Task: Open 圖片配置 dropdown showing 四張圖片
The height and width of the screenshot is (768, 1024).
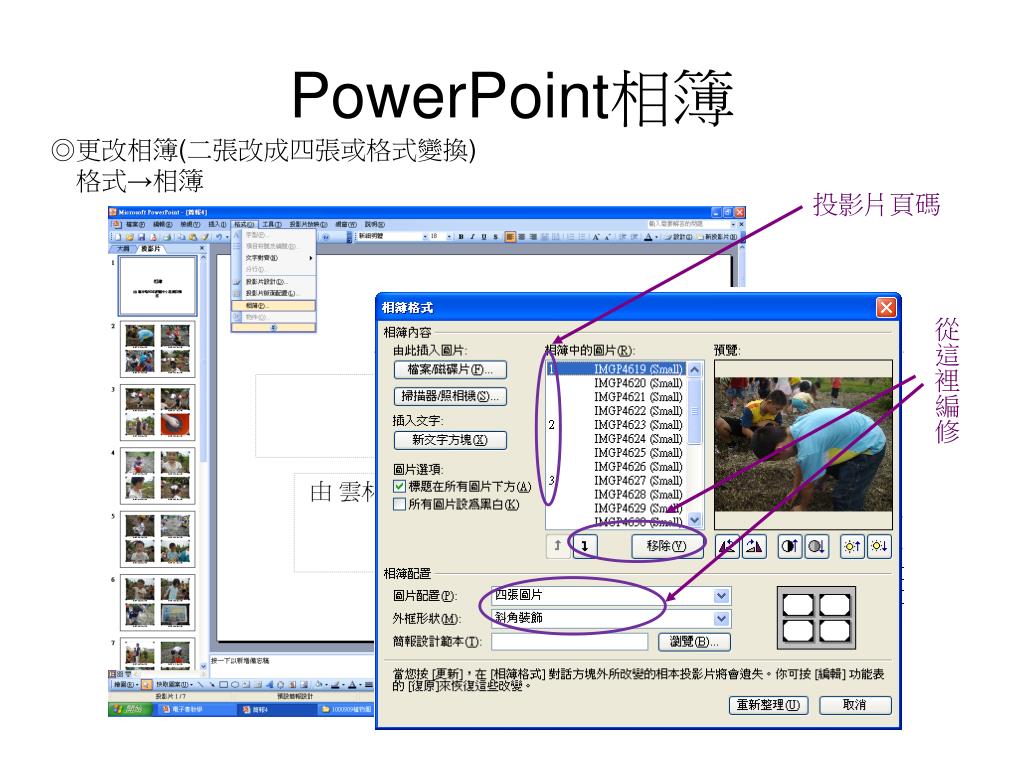Action: [x=721, y=596]
